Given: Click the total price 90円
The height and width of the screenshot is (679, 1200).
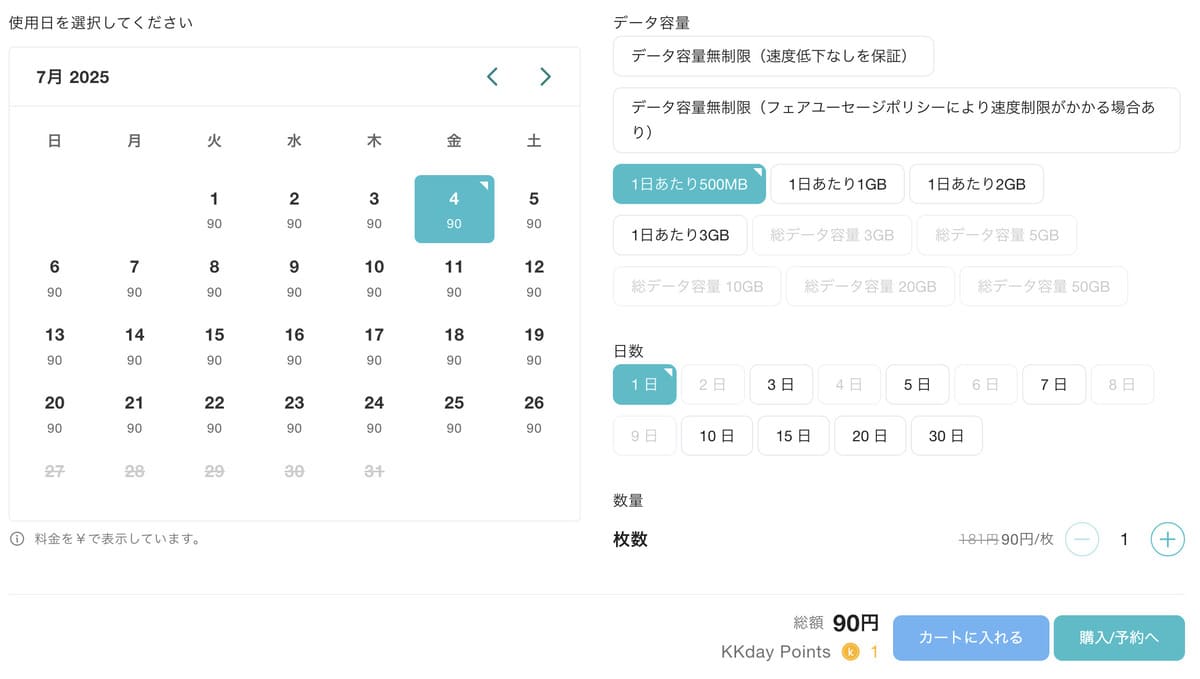Looking at the screenshot, I should pyautogui.click(x=856, y=623).
